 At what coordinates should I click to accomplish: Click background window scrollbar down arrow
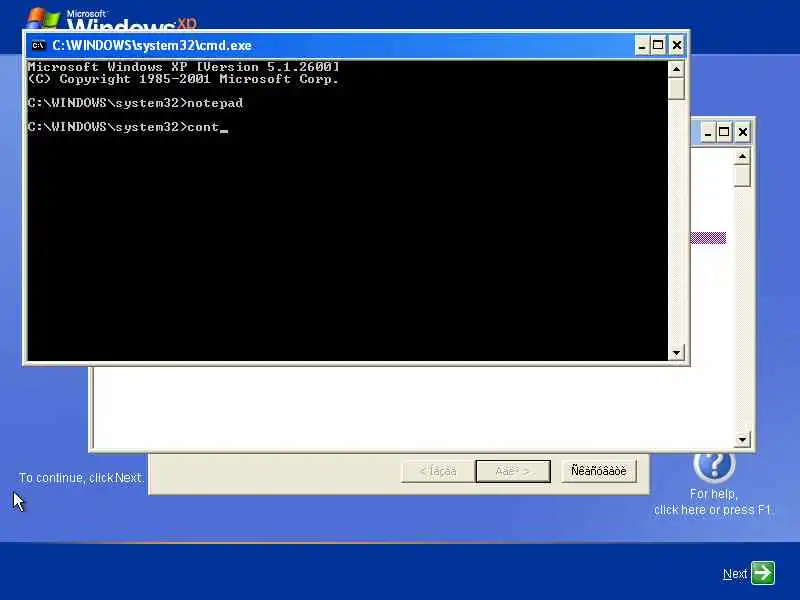coord(742,439)
